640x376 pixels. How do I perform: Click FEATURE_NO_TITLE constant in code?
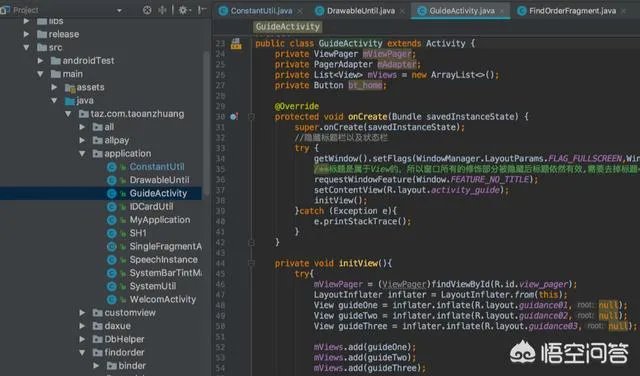click(489, 180)
